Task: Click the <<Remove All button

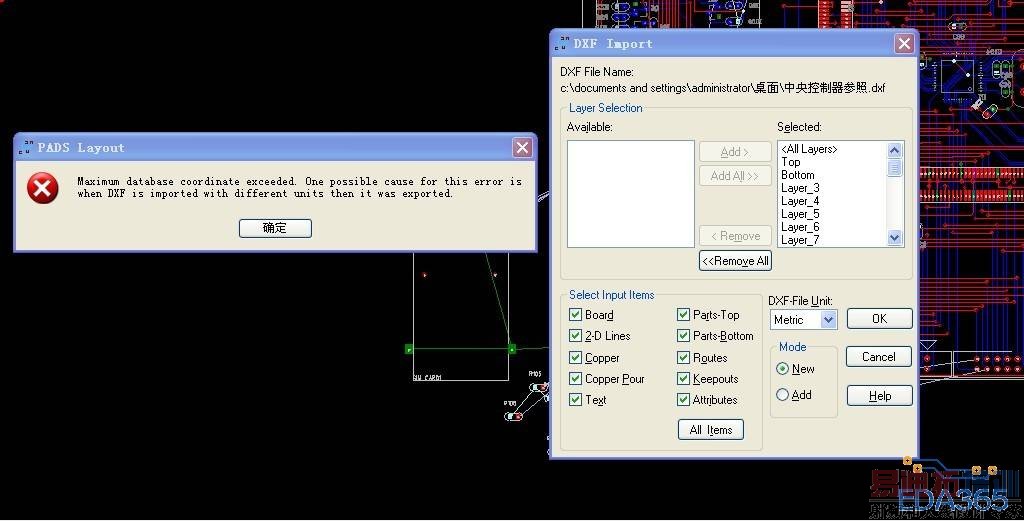Action: (735, 260)
